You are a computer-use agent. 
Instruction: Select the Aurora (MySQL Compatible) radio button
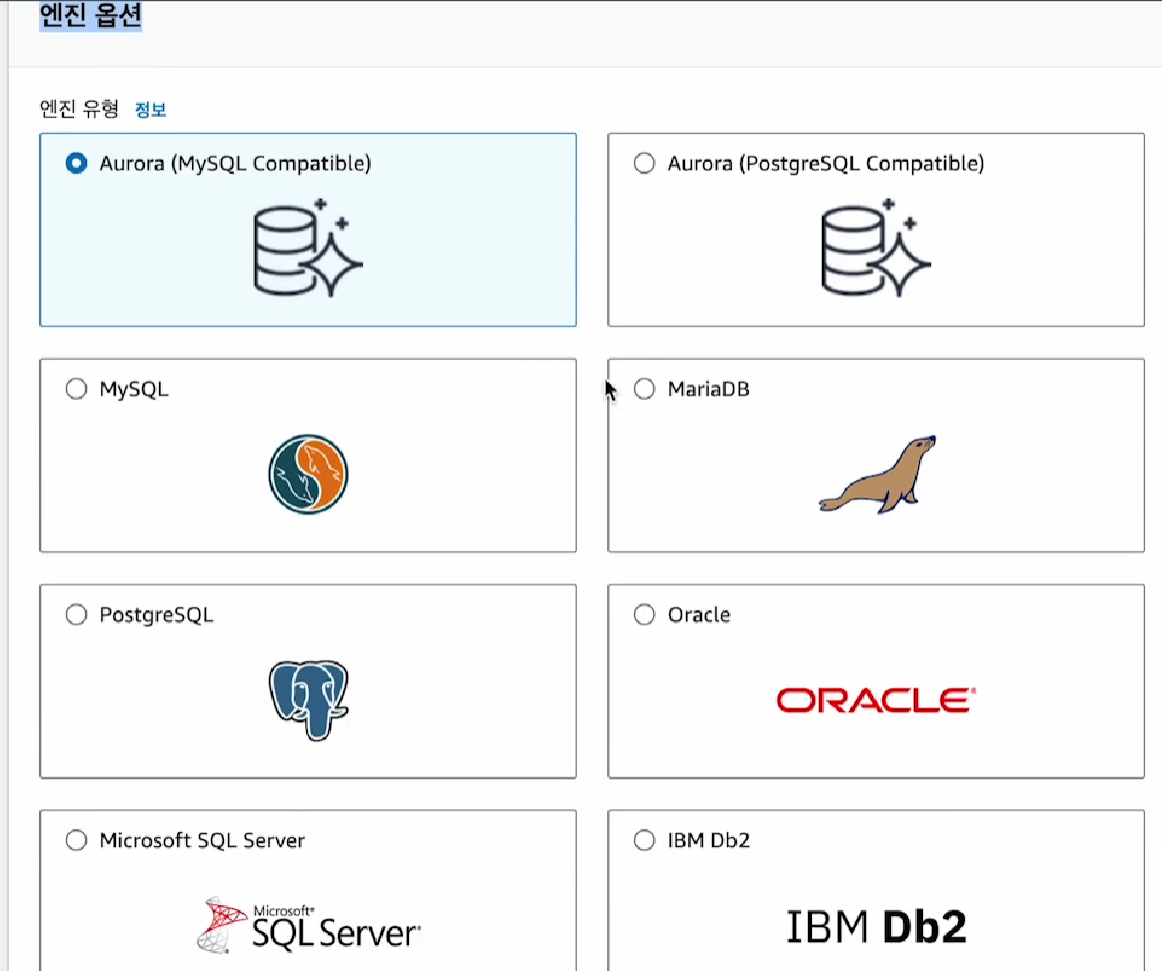[x=76, y=163]
